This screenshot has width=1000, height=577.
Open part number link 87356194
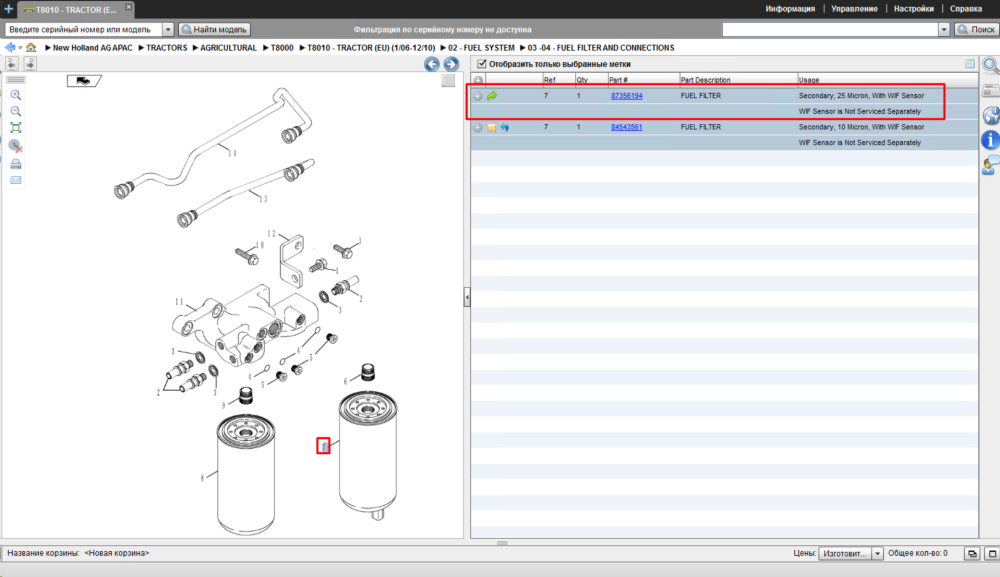[626, 96]
